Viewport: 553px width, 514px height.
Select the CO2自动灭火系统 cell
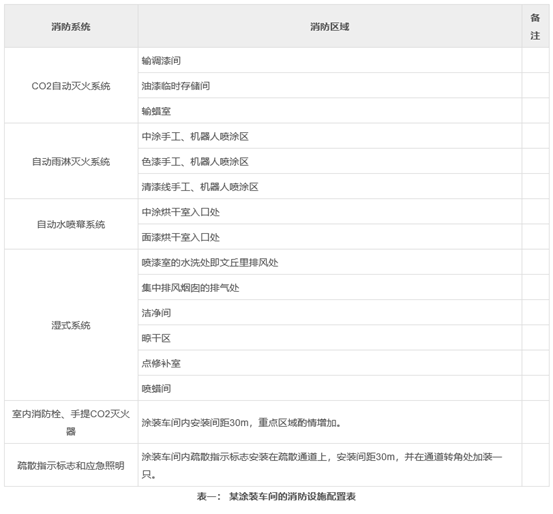click(x=71, y=86)
